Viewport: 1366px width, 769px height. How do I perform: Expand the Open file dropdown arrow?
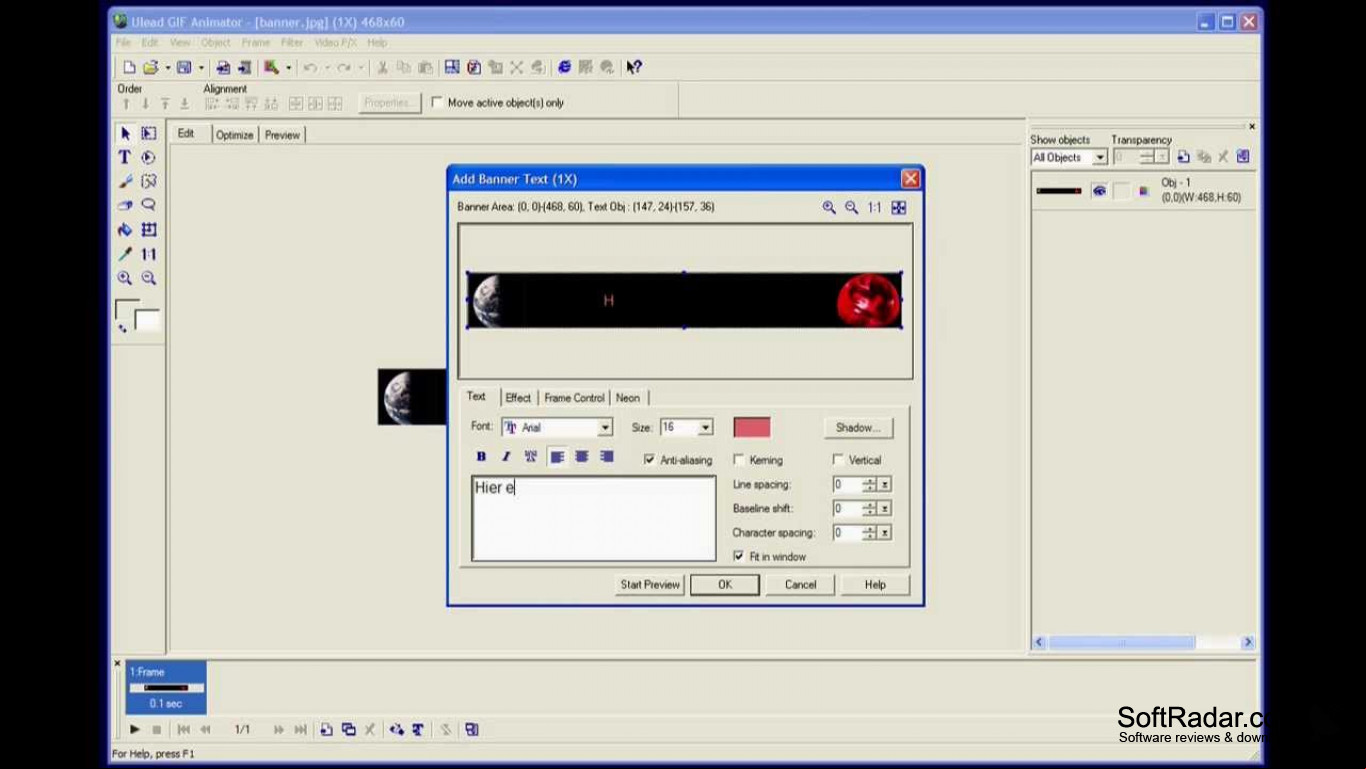tap(167, 68)
